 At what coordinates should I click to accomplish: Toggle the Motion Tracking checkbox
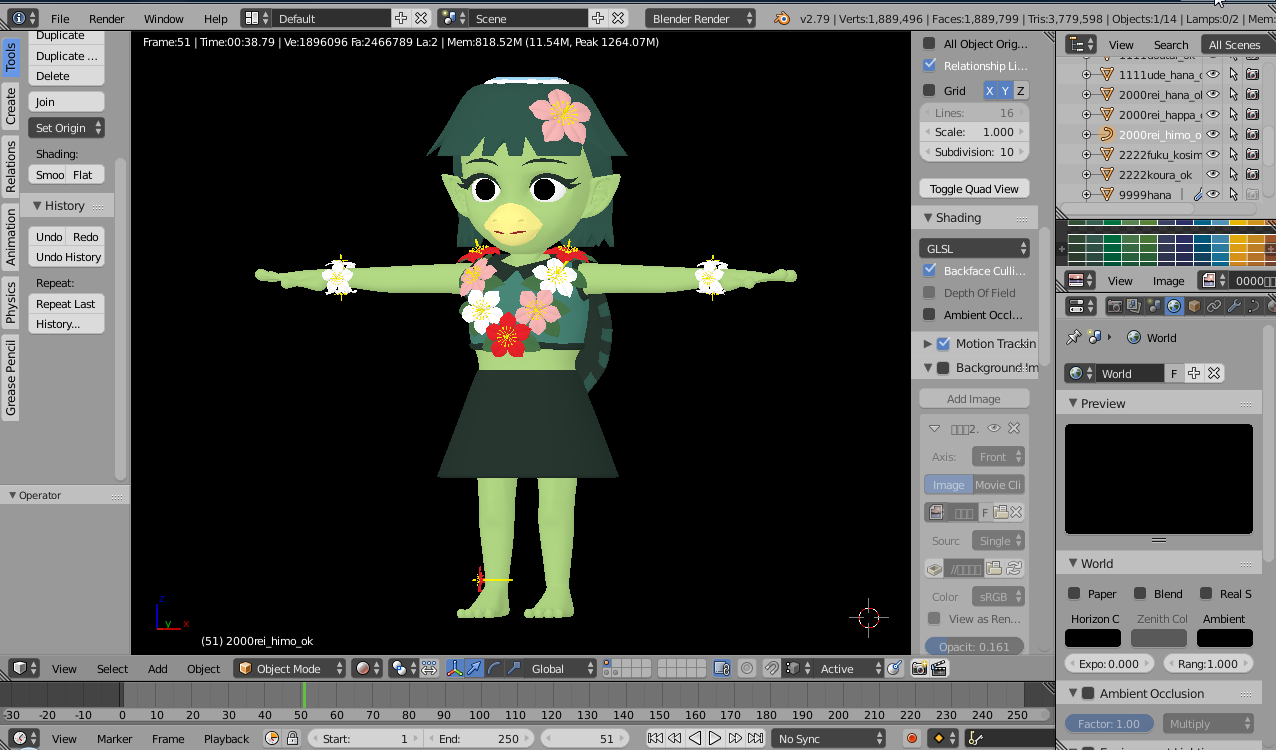point(943,343)
